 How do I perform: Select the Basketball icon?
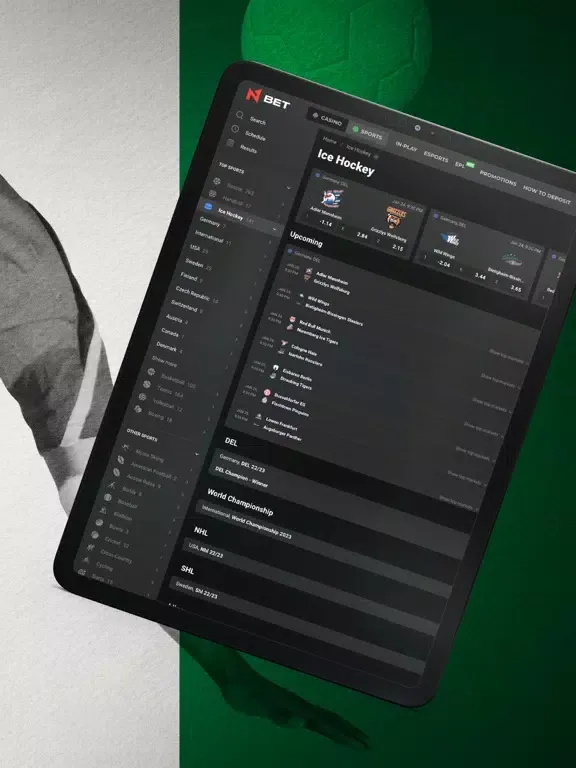tap(151, 372)
